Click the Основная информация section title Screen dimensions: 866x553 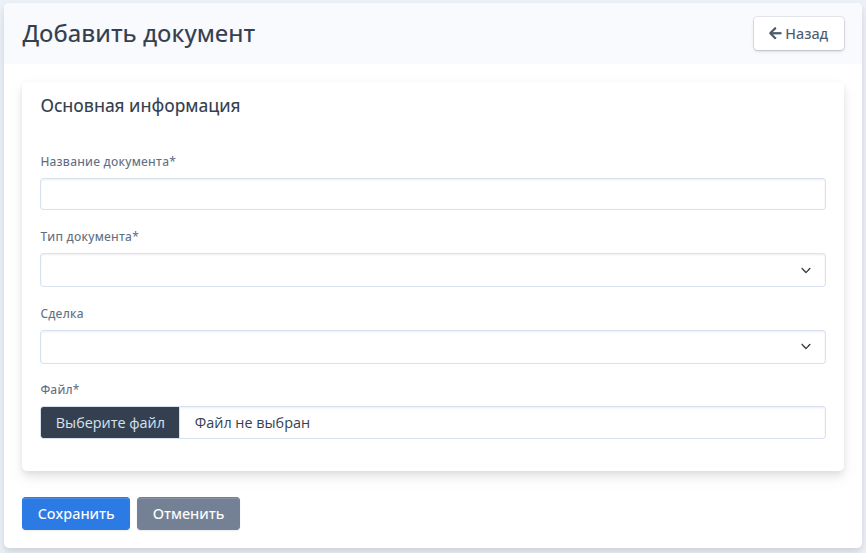(140, 105)
